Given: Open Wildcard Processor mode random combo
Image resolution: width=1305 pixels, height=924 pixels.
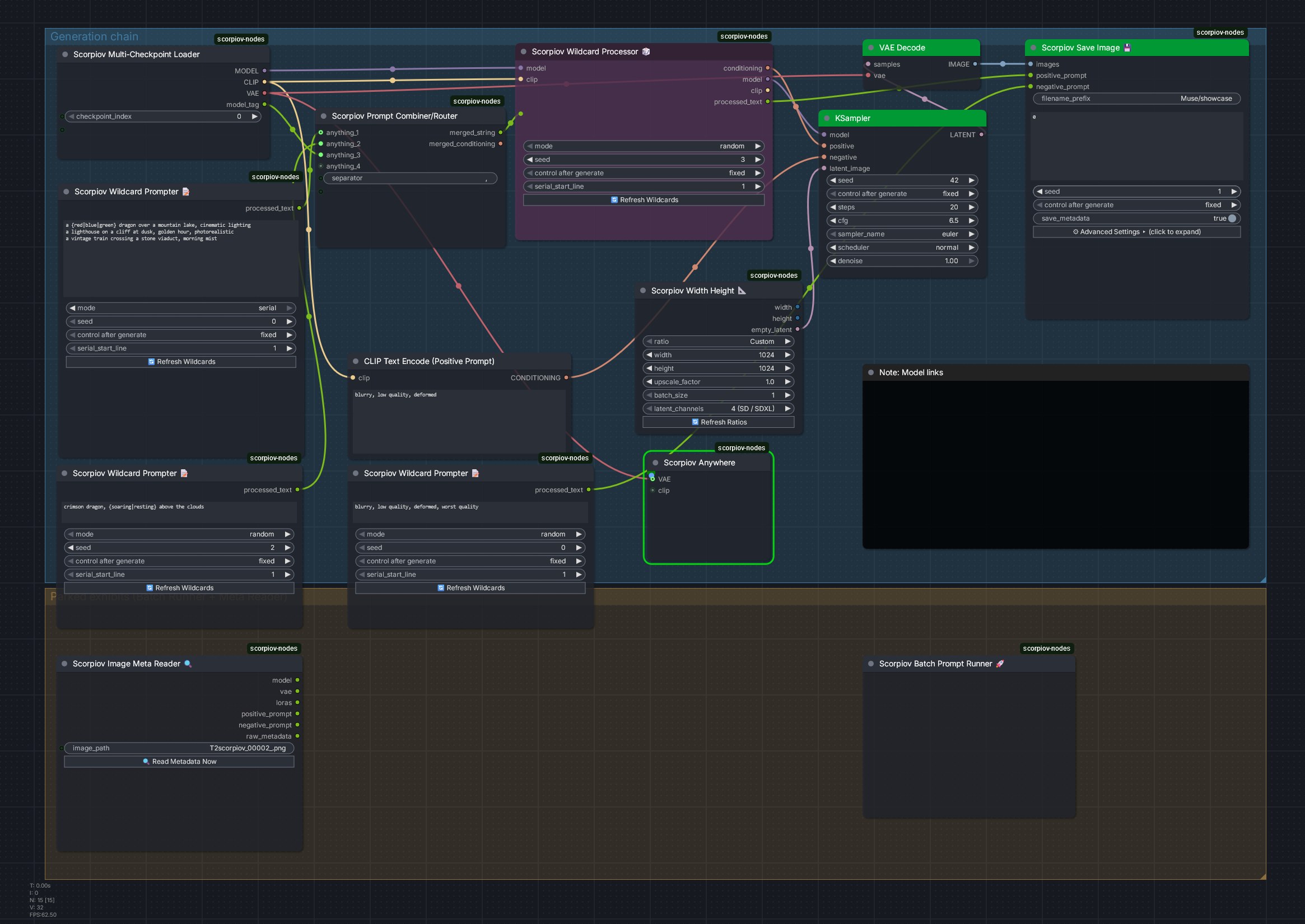Looking at the screenshot, I should coord(643,146).
